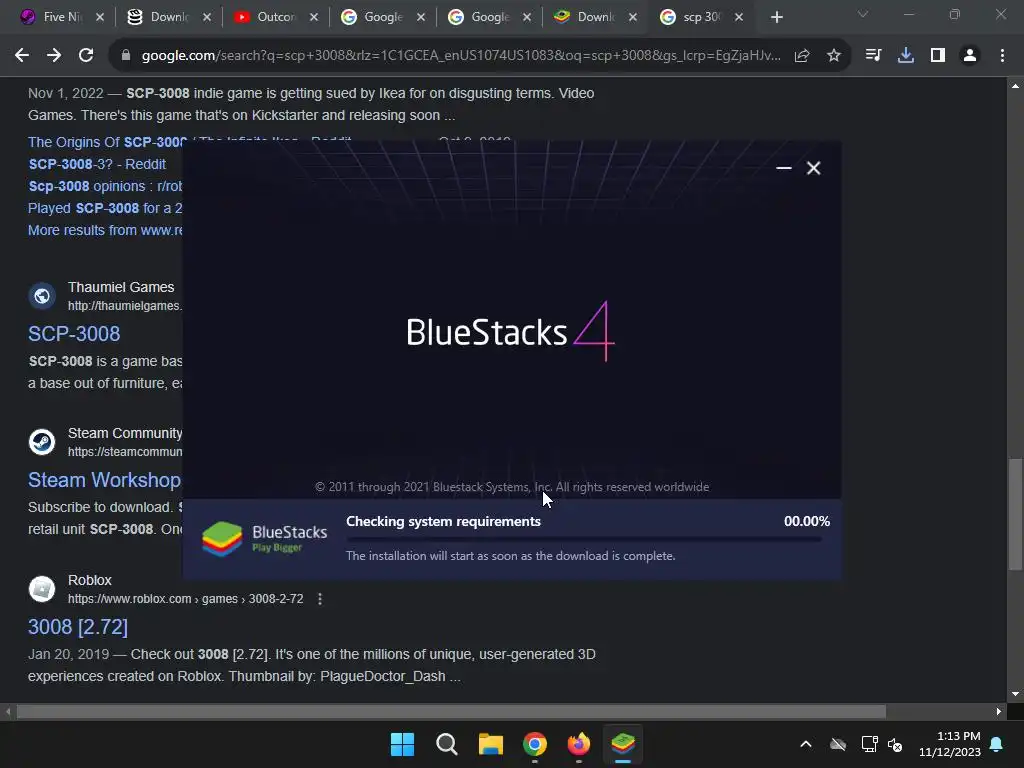Open The Origins Of SCP-3008 link
Screen dimensions: 1024x768
pyautogui.click(x=108, y=142)
